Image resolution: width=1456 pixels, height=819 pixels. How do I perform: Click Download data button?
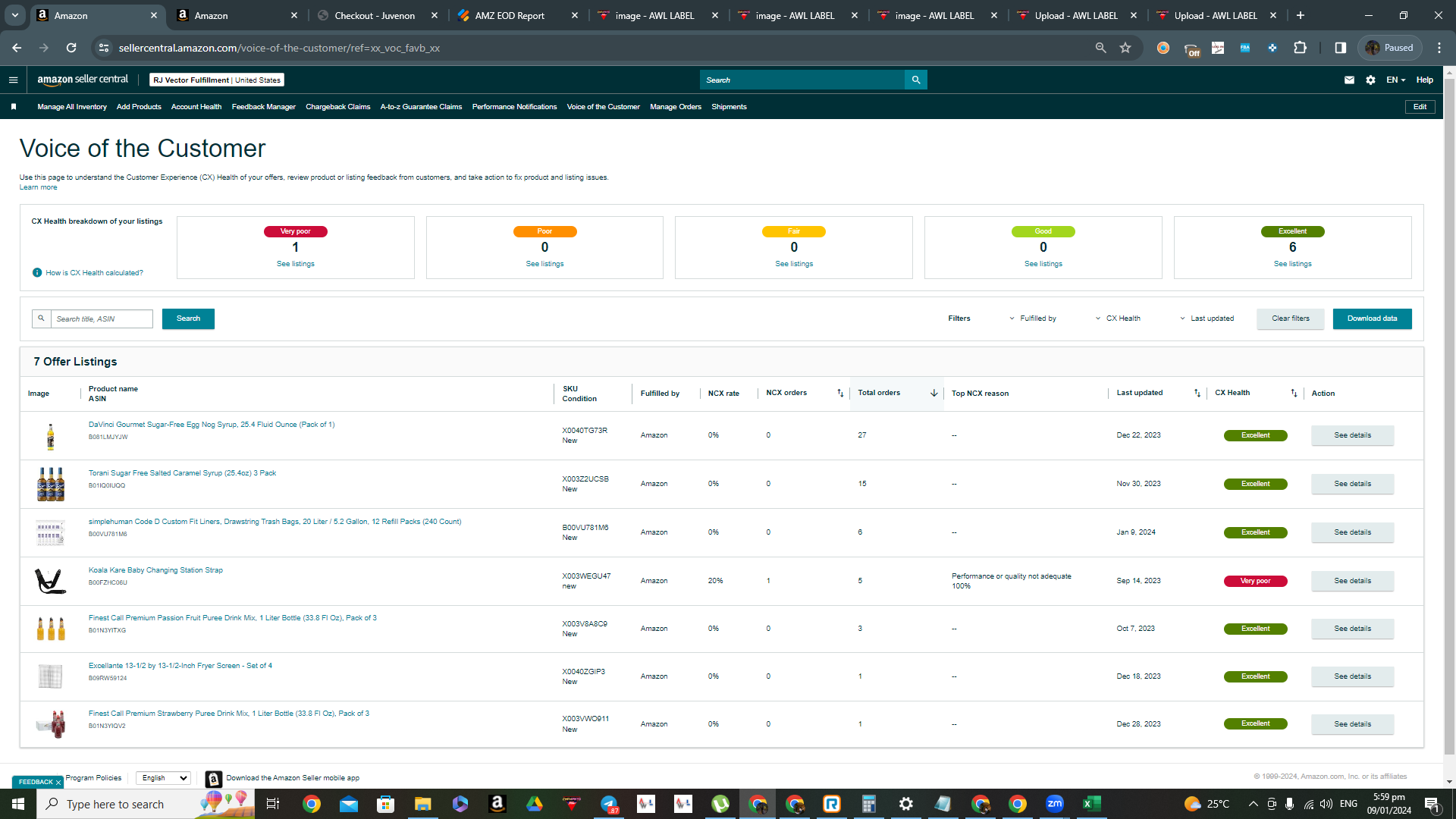pos(1372,318)
